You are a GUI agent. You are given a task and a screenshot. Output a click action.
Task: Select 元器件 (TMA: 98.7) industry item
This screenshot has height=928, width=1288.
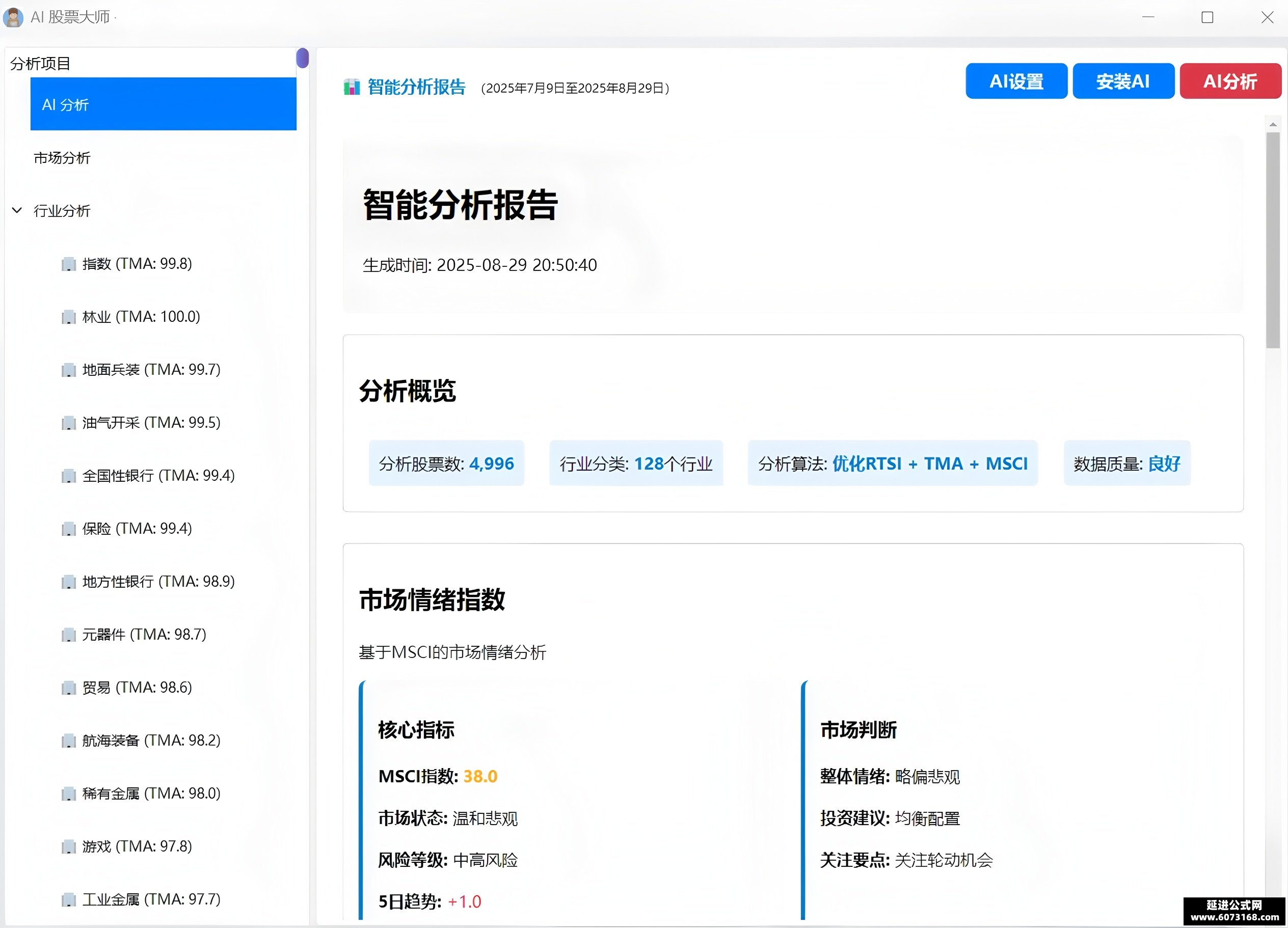pyautogui.click(x=144, y=635)
